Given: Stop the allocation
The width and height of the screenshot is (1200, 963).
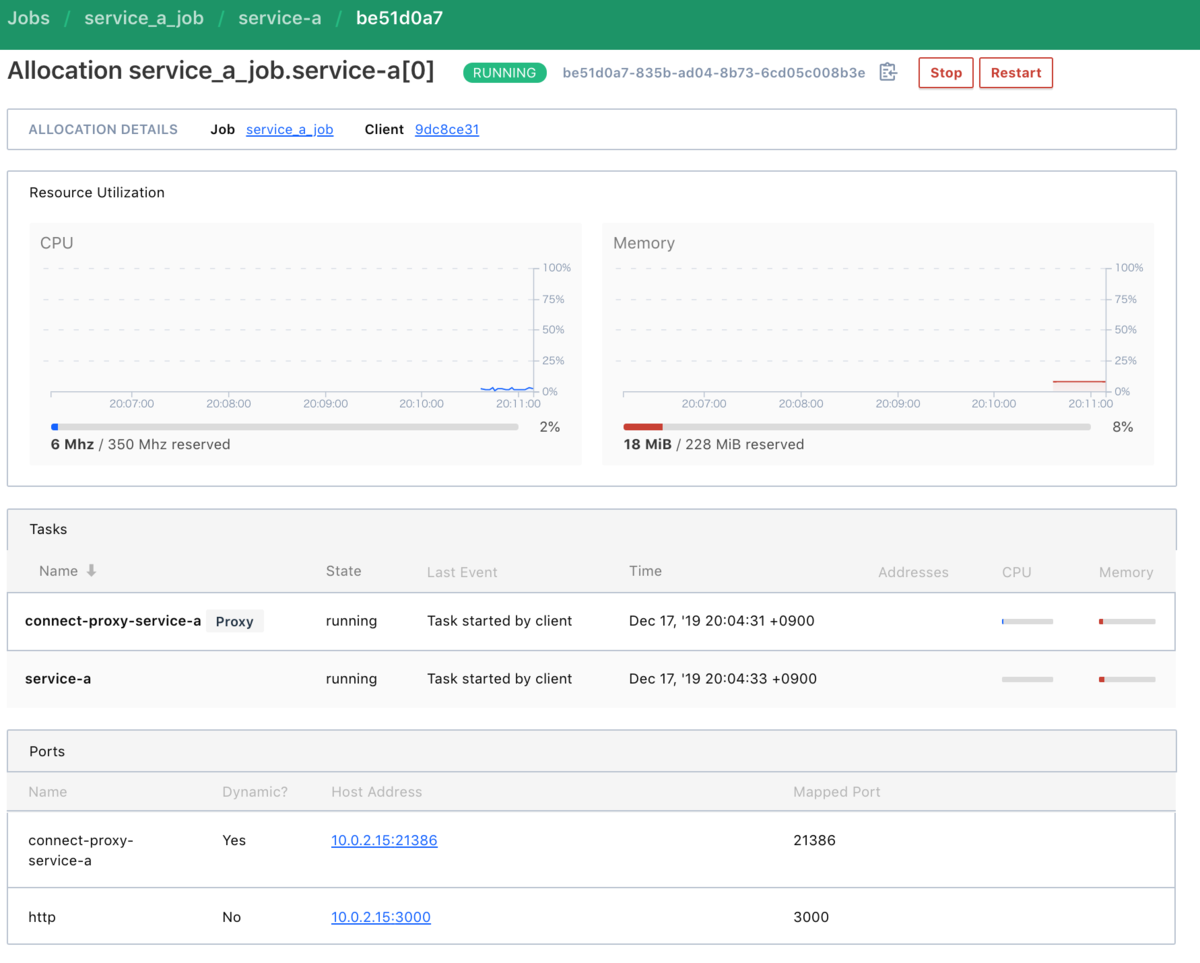Looking at the screenshot, I should [946, 73].
